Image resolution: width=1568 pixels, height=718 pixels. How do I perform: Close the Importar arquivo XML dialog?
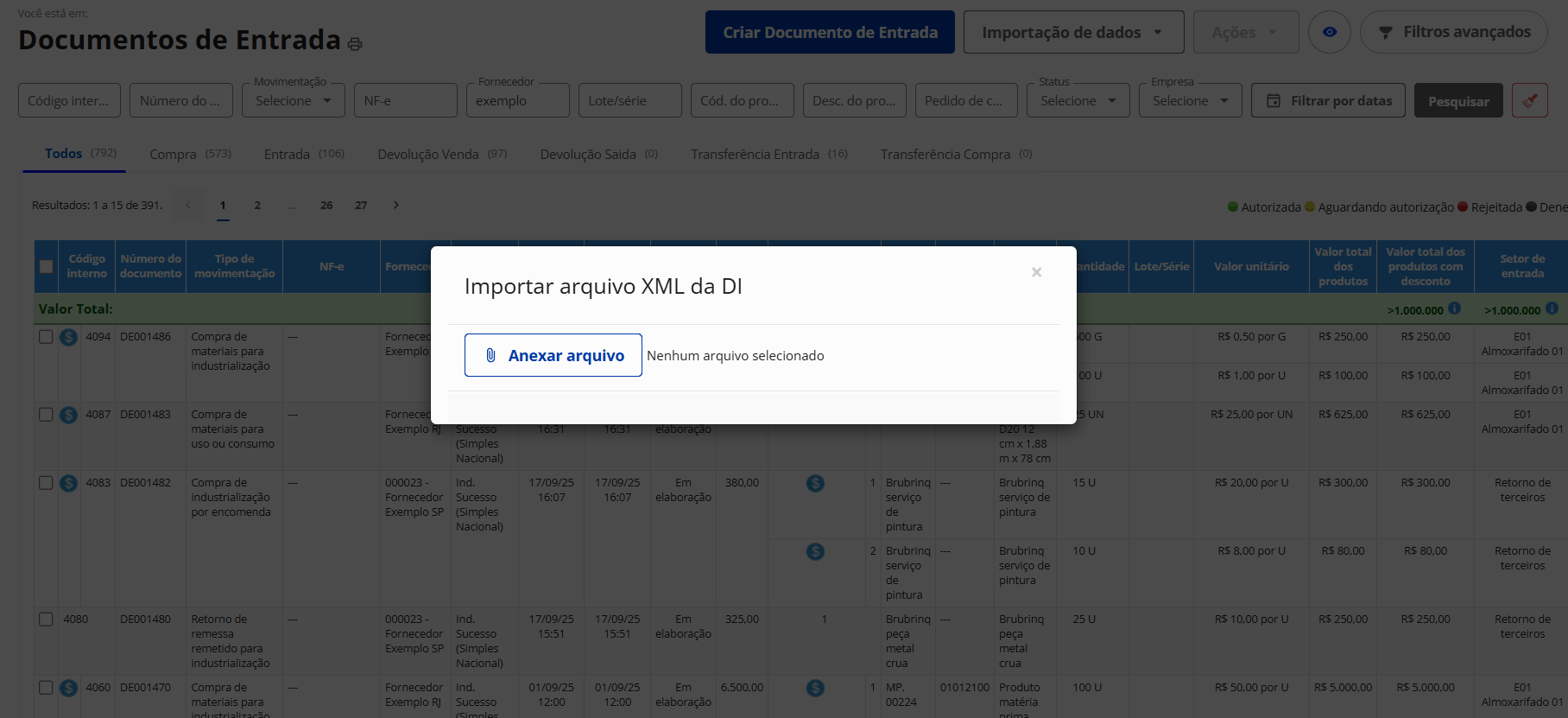point(1036,272)
